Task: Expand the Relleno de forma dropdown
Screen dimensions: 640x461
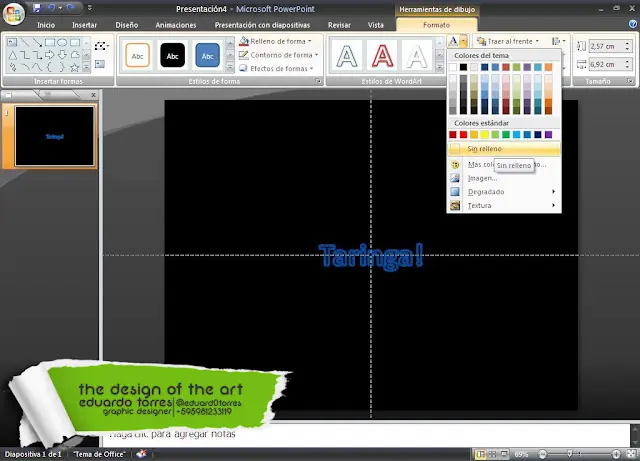Action: tap(279, 41)
